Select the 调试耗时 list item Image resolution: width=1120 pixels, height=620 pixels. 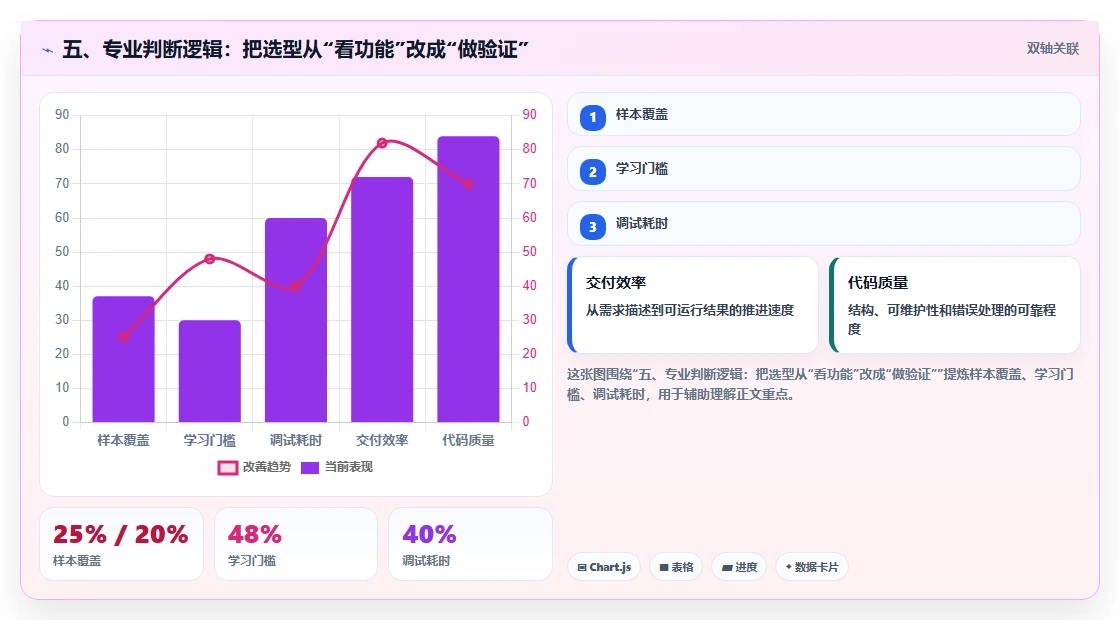pyautogui.click(x=824, y=224)
